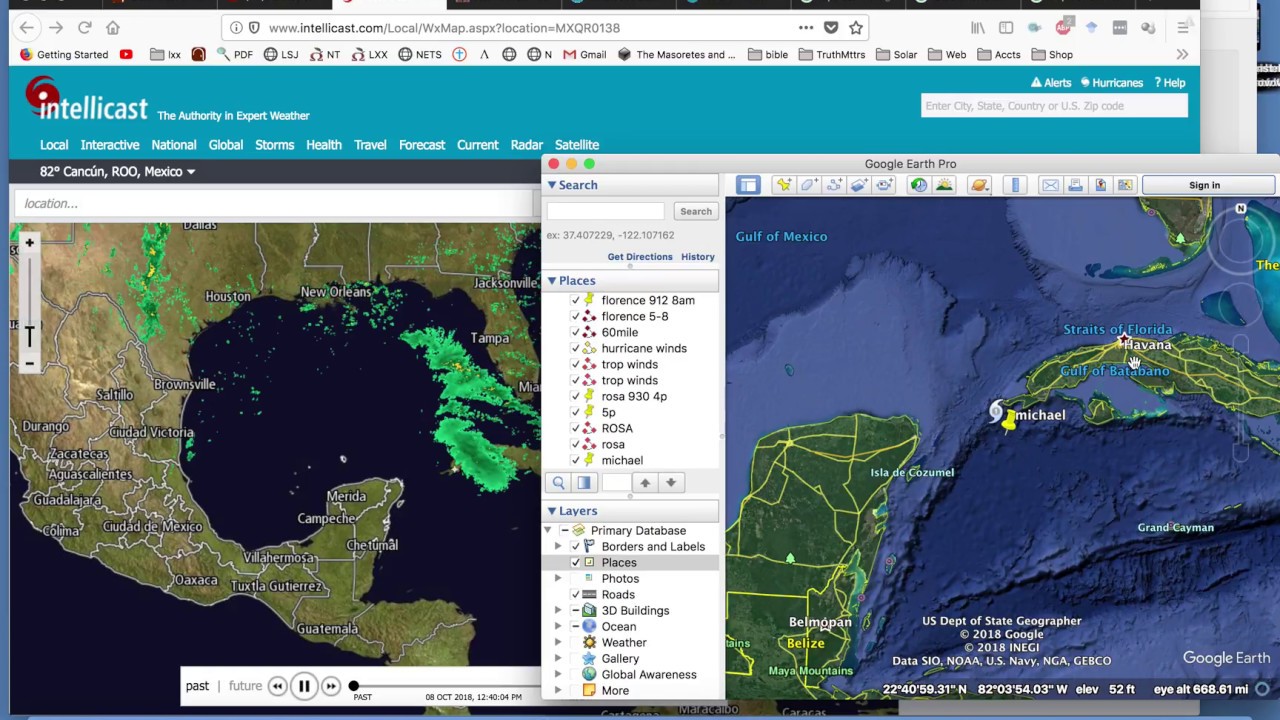Click Firefox home button
The image size is (1280, 720).
coord(113,28)
